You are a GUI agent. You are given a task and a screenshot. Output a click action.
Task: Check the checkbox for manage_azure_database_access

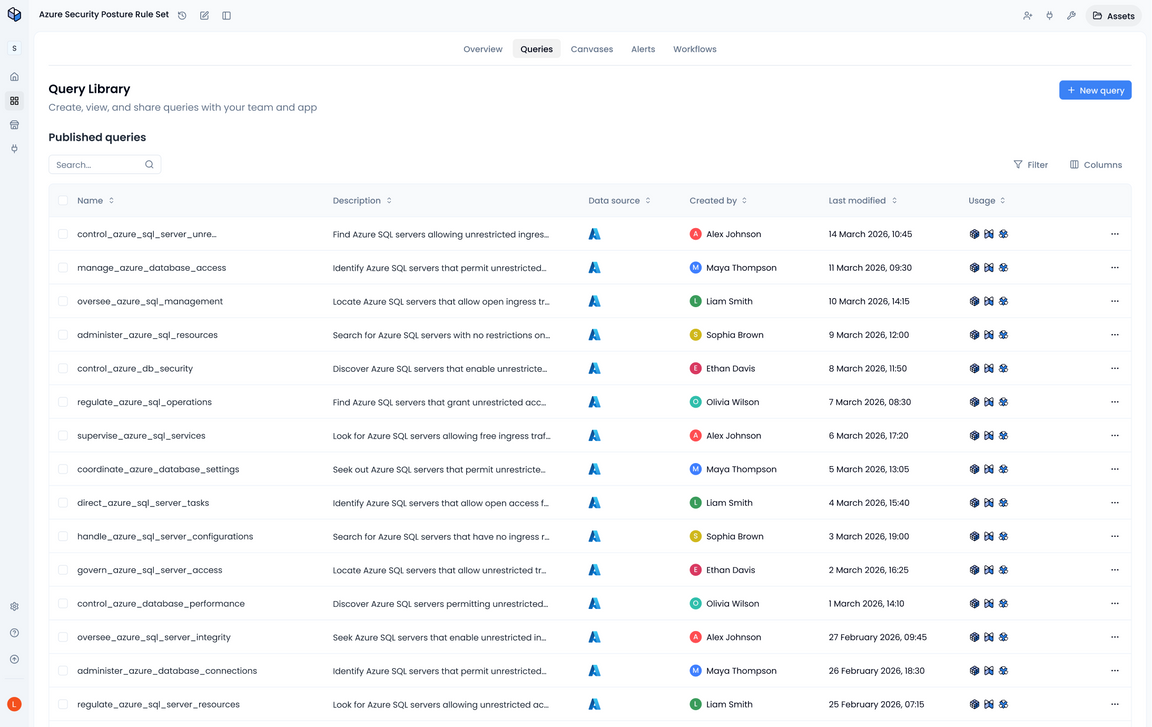63,267
